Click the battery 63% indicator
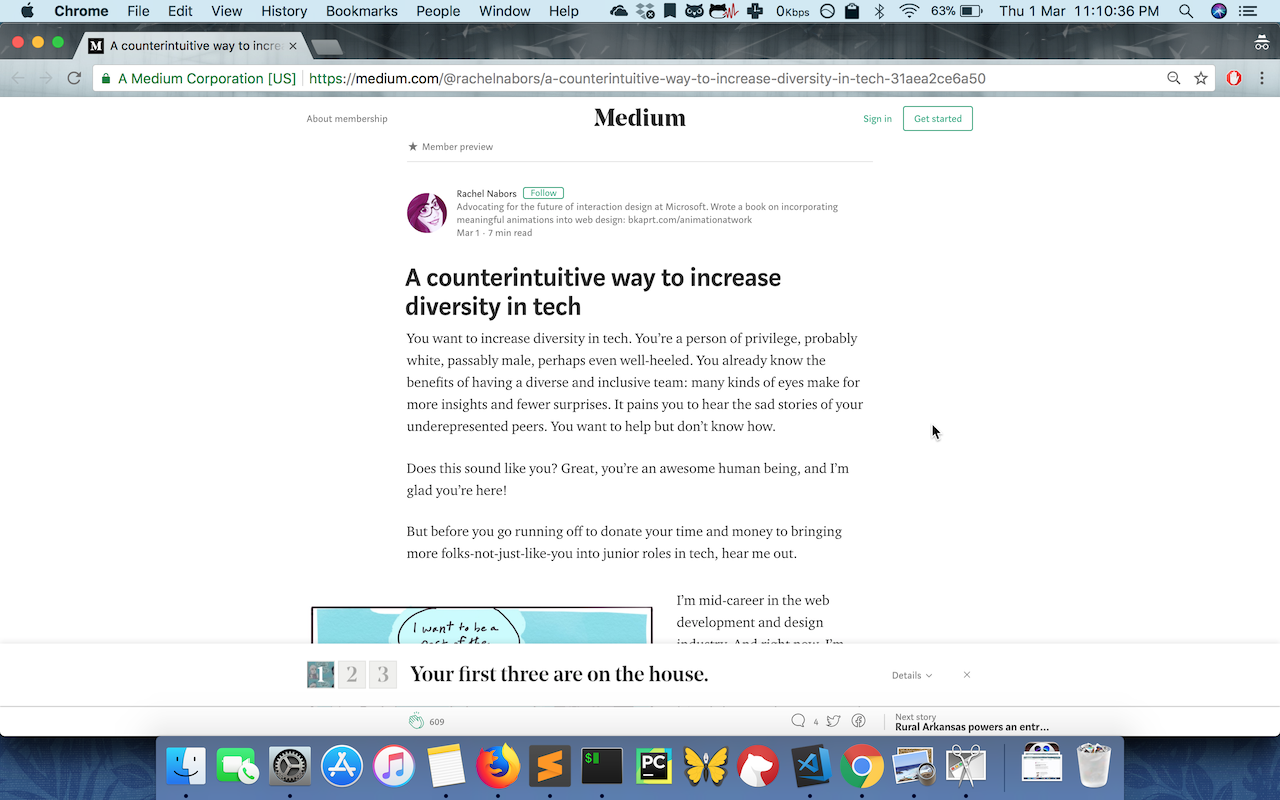1280x800 pixels. tap(956, 11)
